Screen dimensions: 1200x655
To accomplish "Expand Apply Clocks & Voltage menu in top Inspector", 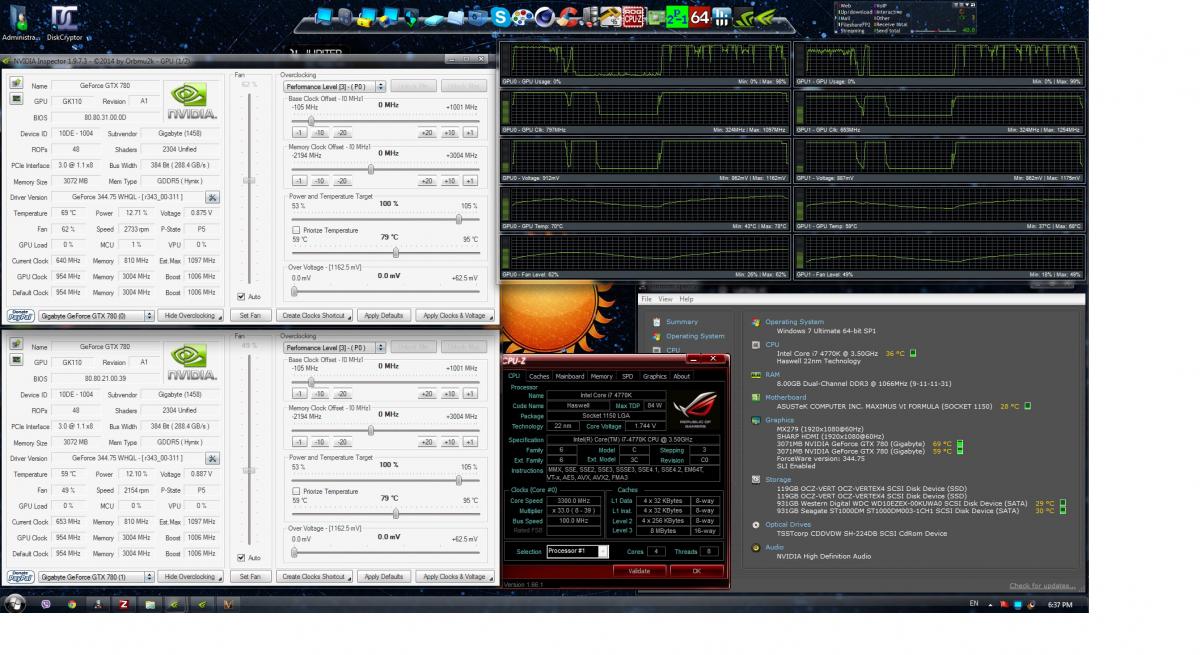I will coord(455,316).
